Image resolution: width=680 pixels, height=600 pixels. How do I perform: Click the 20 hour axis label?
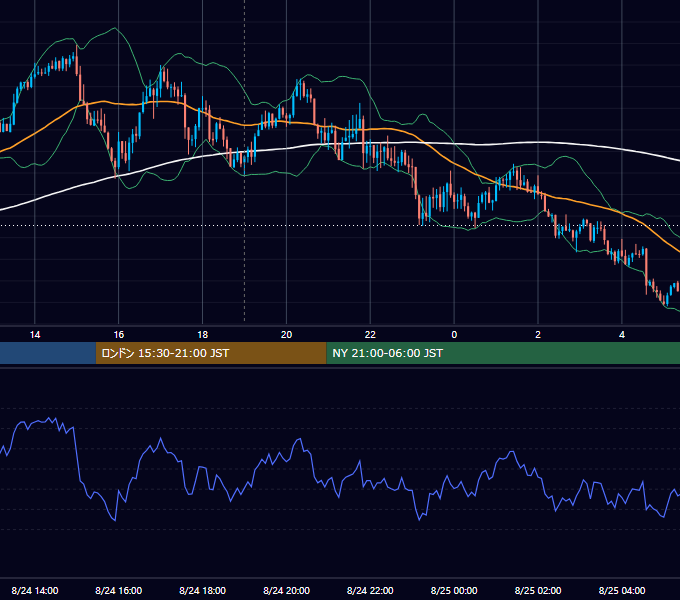(x=286, y=335)
